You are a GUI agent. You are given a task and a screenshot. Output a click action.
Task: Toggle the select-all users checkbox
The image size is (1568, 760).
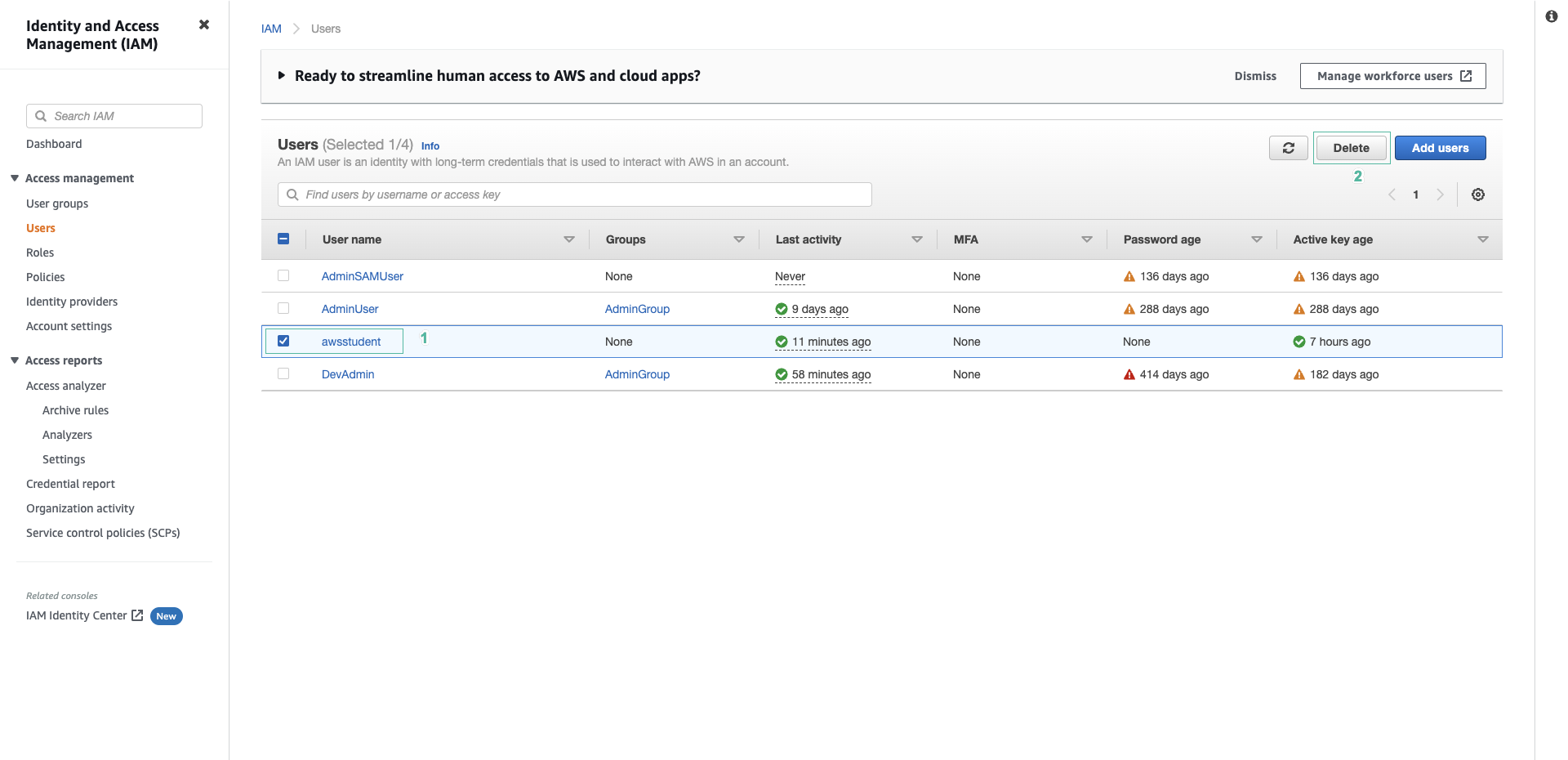(283, 239)
